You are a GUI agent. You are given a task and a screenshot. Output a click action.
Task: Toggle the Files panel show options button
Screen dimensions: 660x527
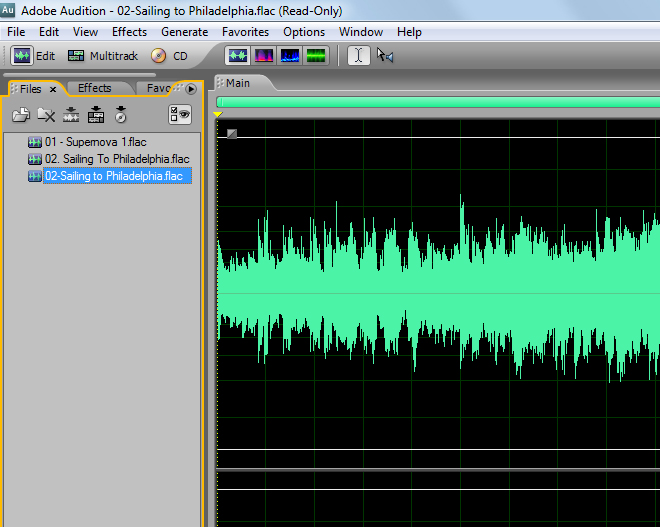(x=180, y=114)
